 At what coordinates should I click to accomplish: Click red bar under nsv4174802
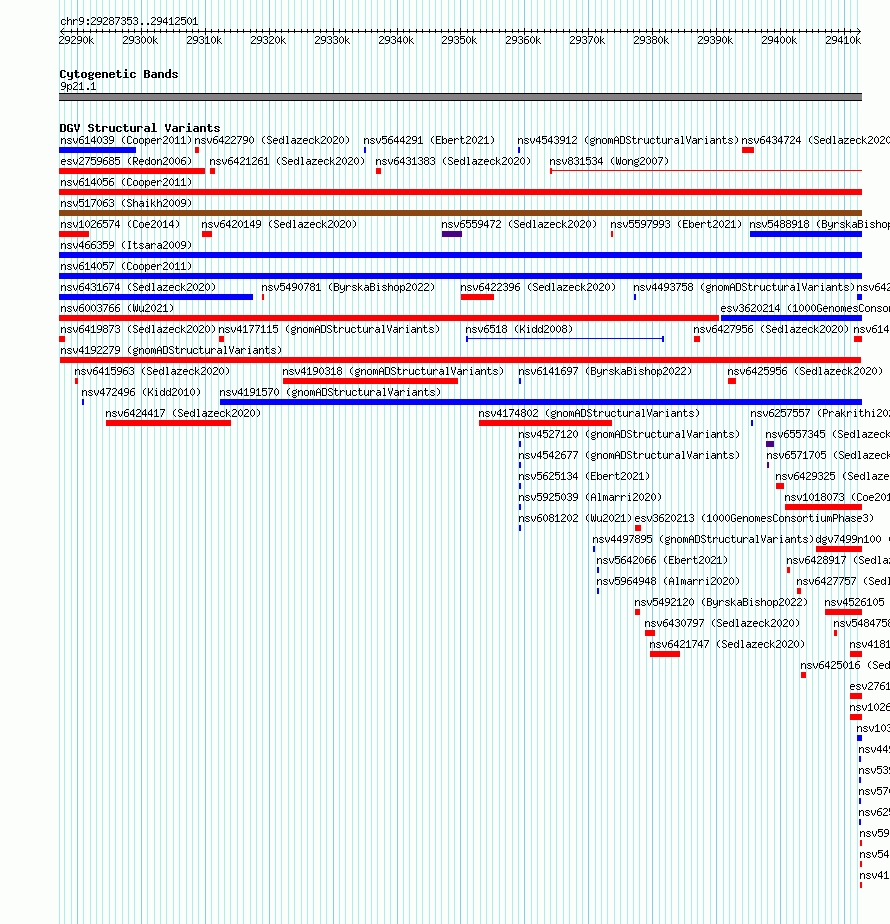(x=546, y=423)
